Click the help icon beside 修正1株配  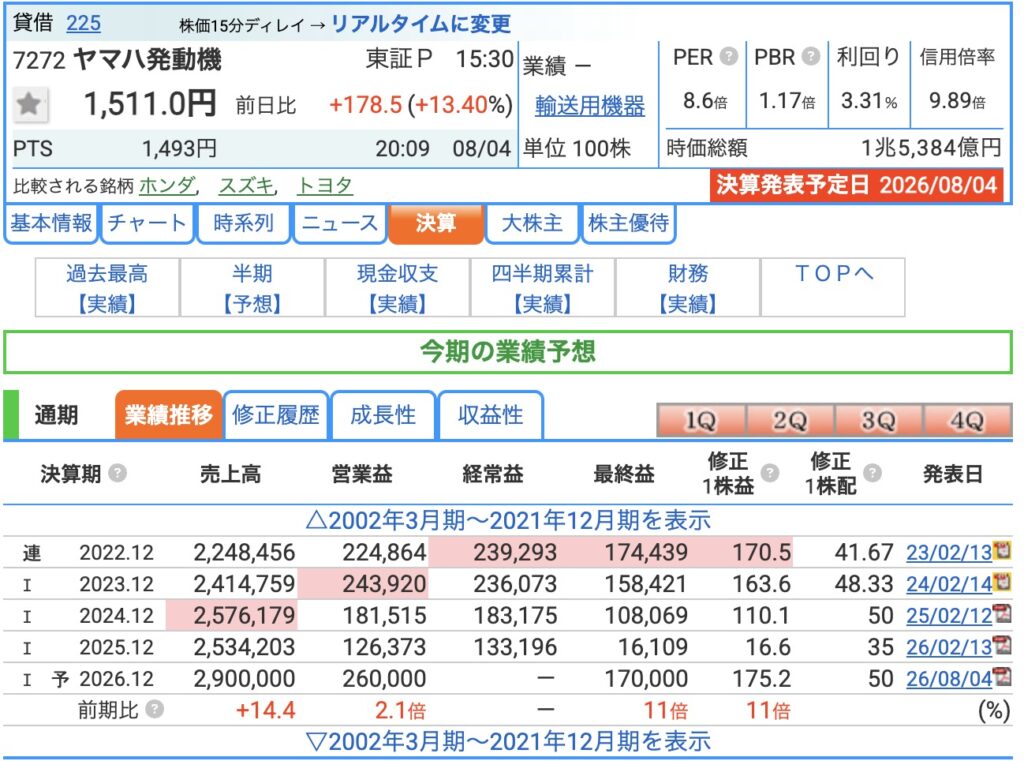tap(872, 473)
